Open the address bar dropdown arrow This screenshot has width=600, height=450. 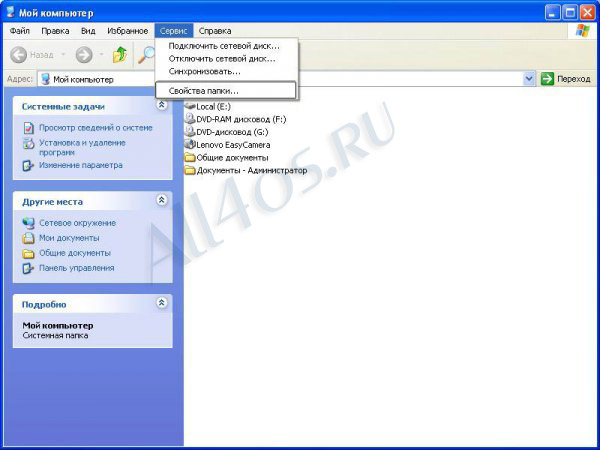(529, 79)
